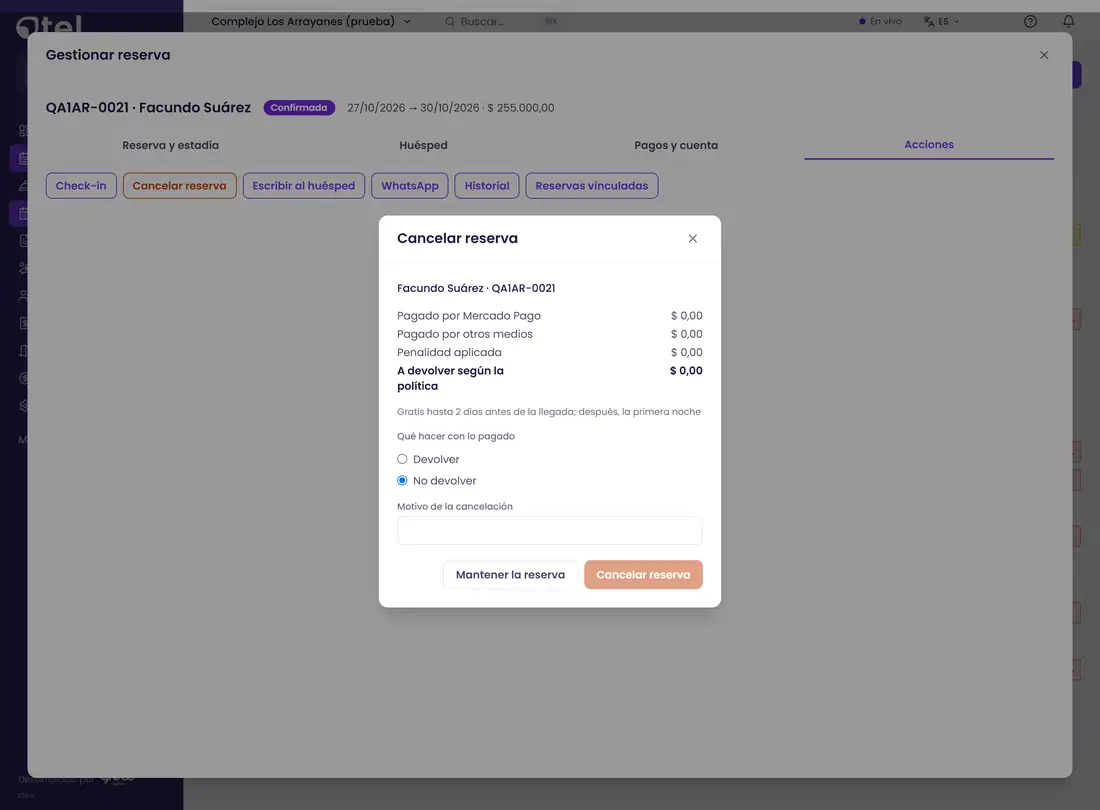Screen dimensions: 1100x810
Task: Click the help question mark icon
Action: (x=1030, y=21)
